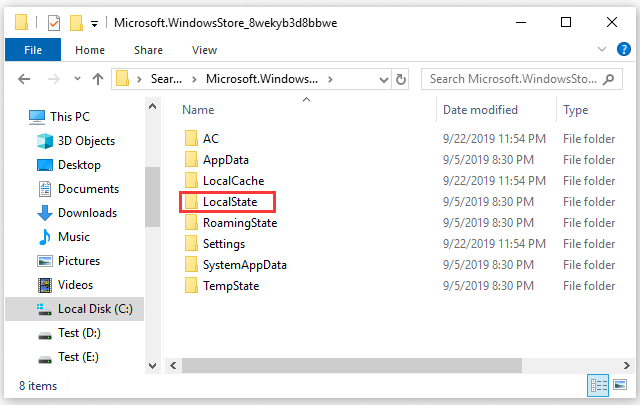Sort by the Name column header
Screen dimensions: 640x405
[x=198, y=110]
